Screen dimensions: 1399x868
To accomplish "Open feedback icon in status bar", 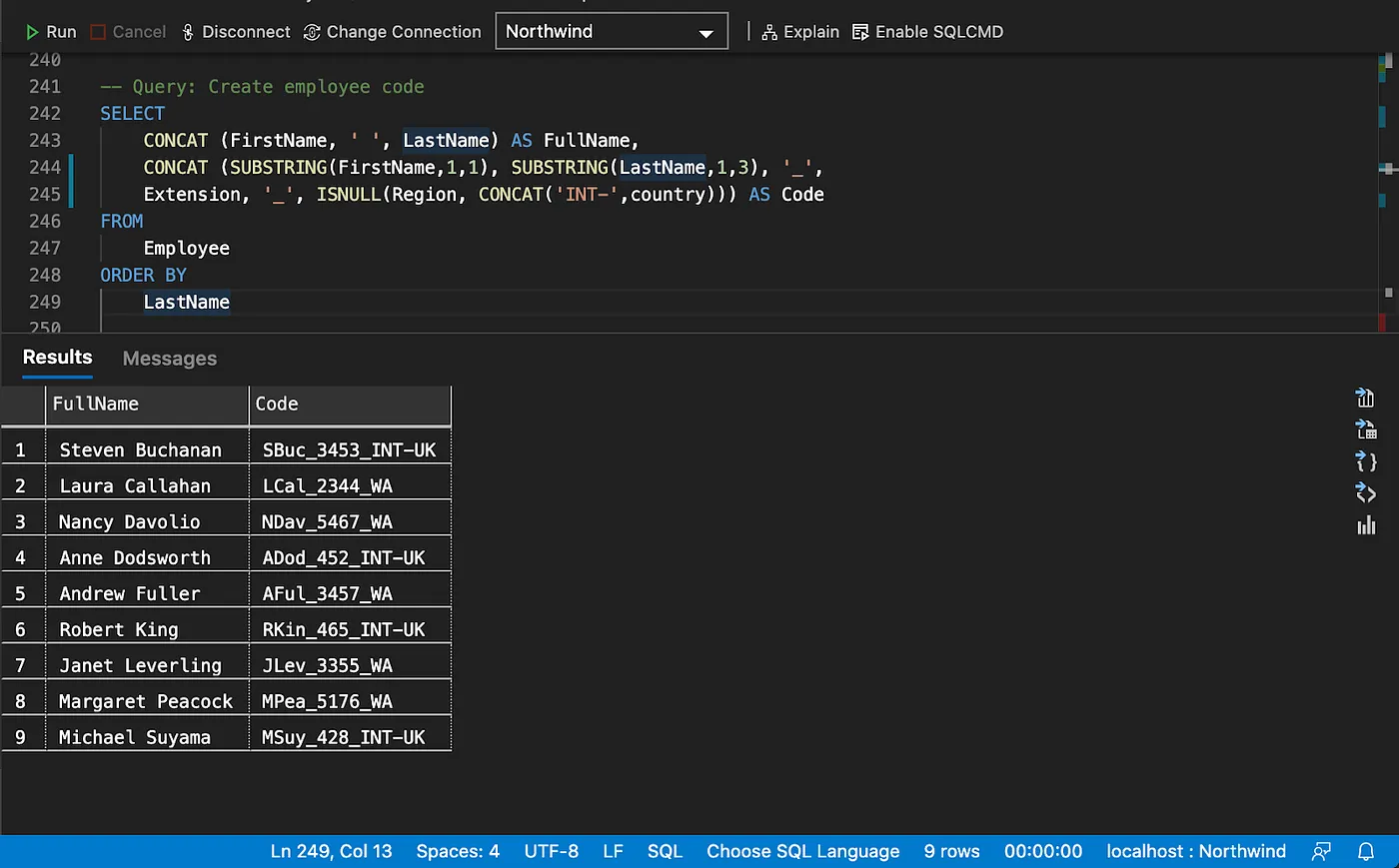I will tap(1321, 852).
